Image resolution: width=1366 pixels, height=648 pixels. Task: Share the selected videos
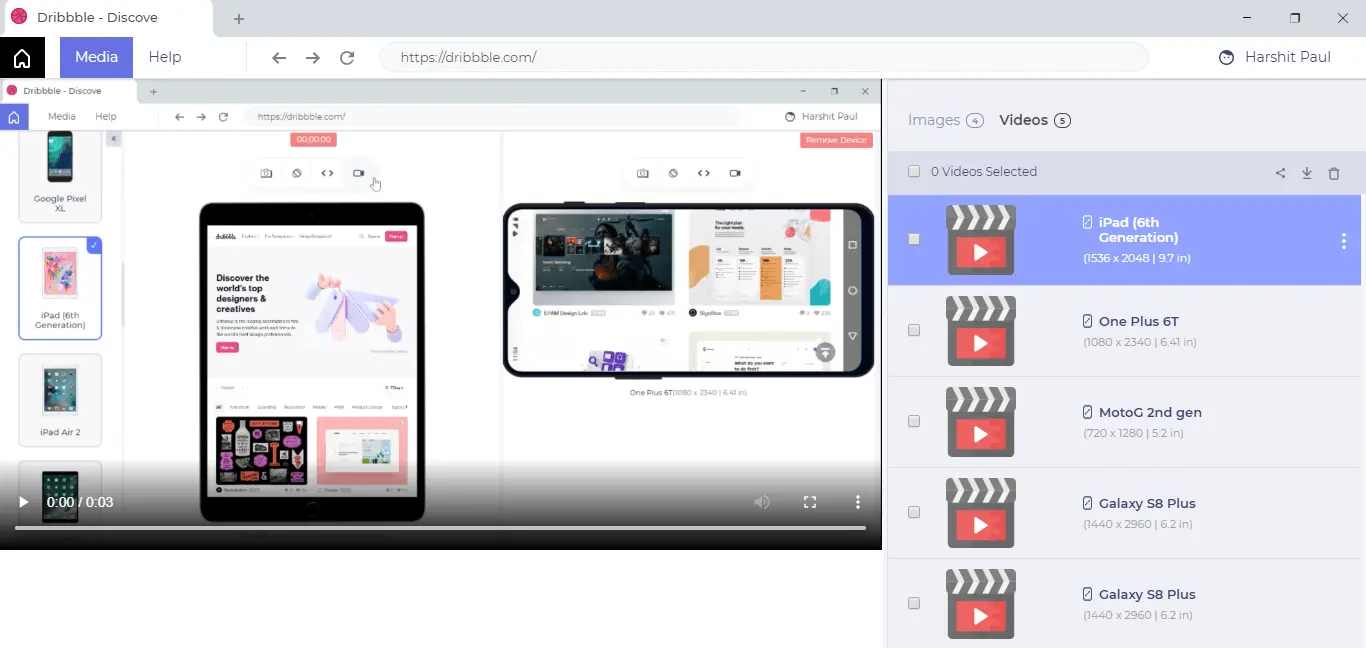click(x=1280, y=172)
